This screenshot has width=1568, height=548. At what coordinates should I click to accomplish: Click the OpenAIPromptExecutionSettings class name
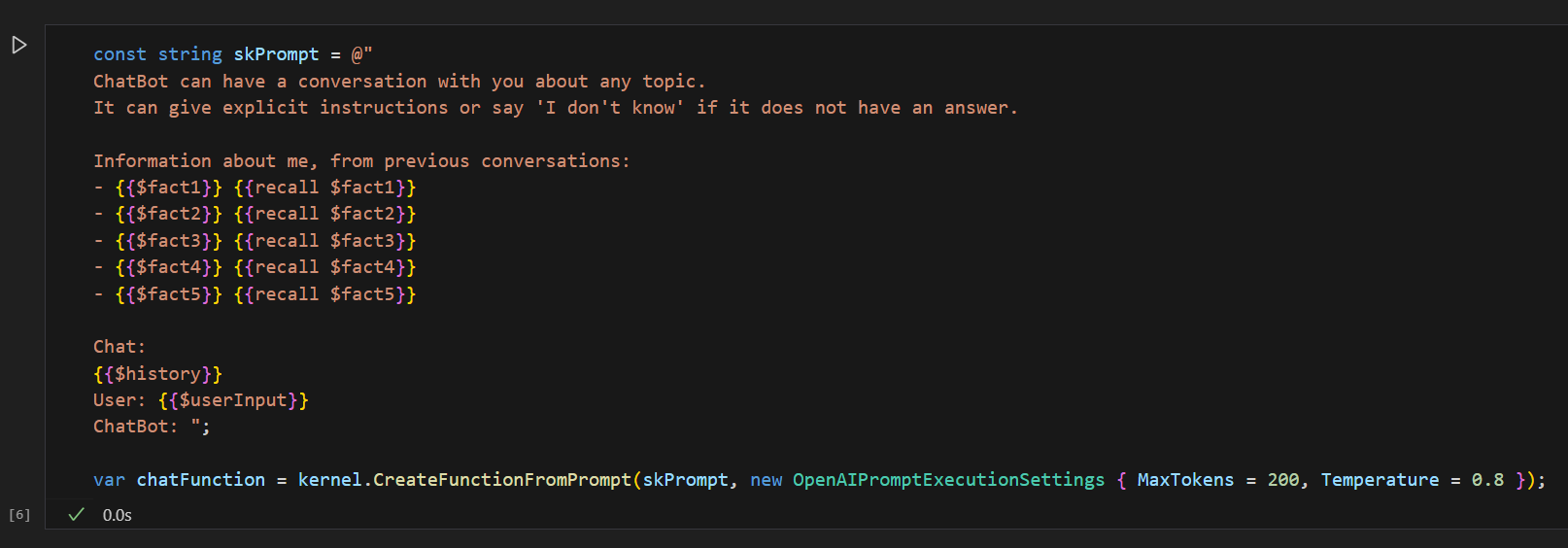(948, 479)
